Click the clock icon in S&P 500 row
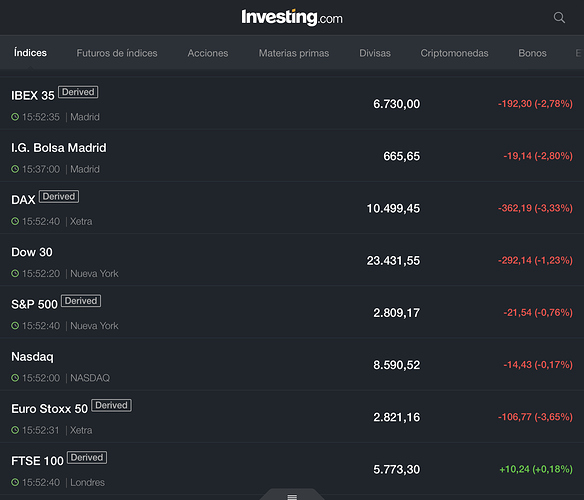This screenshot has width=584, height=500. click(15, 326)
